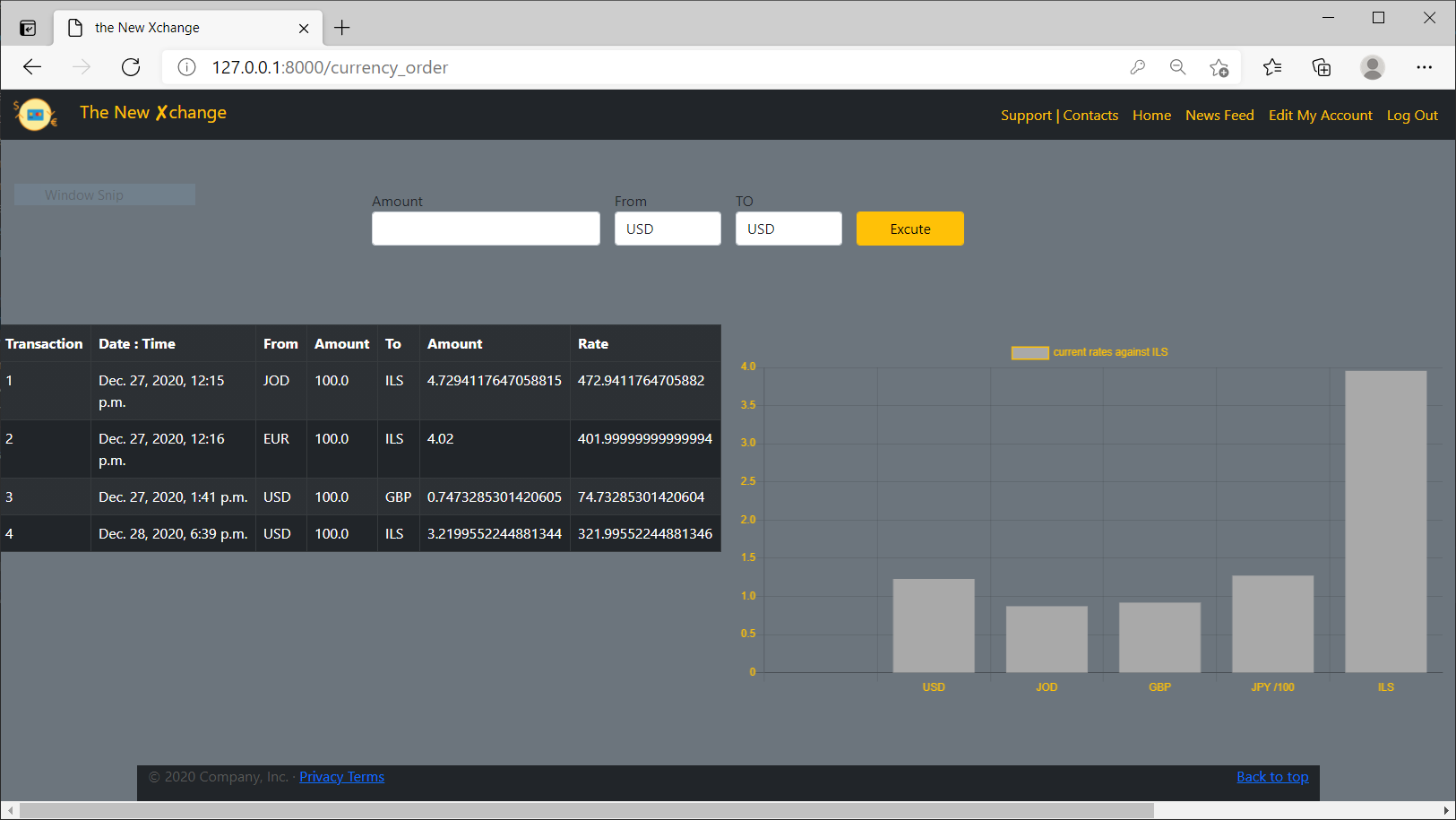Open saved passwords key icon
Screen dimensions: 1456x820
[1138, 67]
